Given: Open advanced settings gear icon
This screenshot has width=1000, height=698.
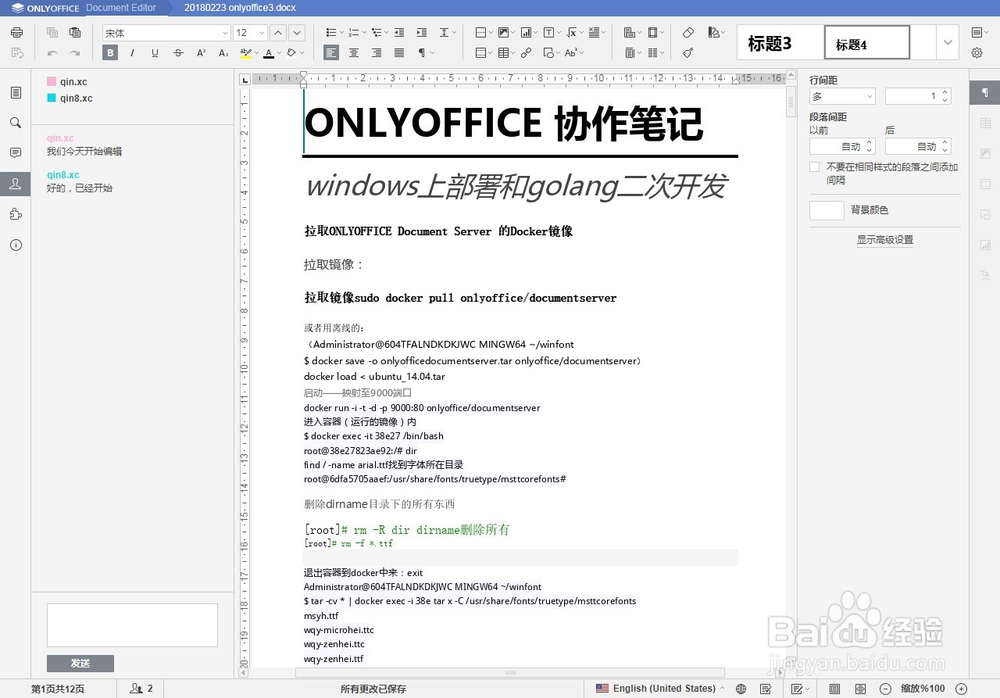Looking at the screenshot, I should coord(977,53).
